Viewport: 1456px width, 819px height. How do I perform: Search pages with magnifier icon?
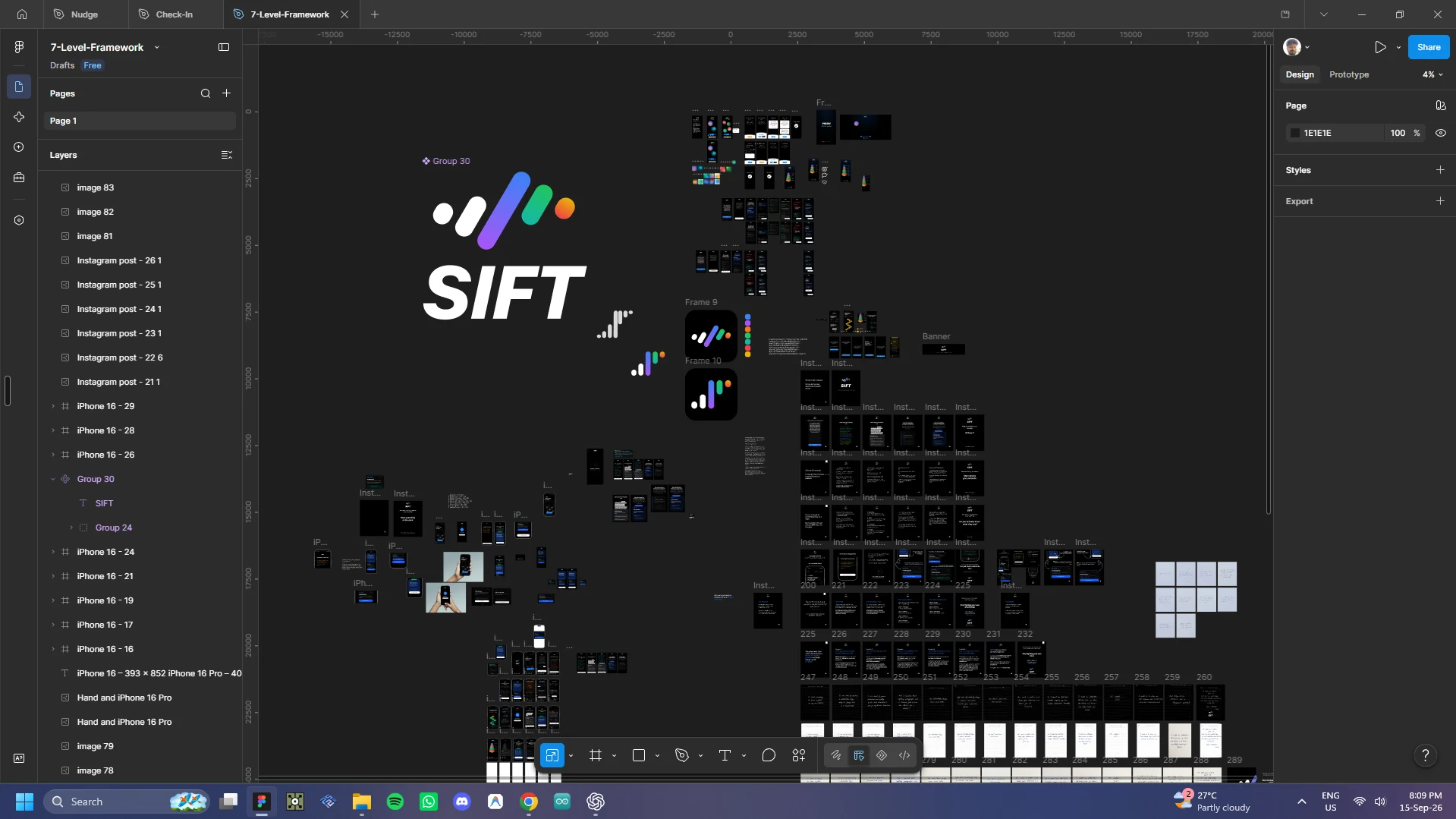coord(206,93)
